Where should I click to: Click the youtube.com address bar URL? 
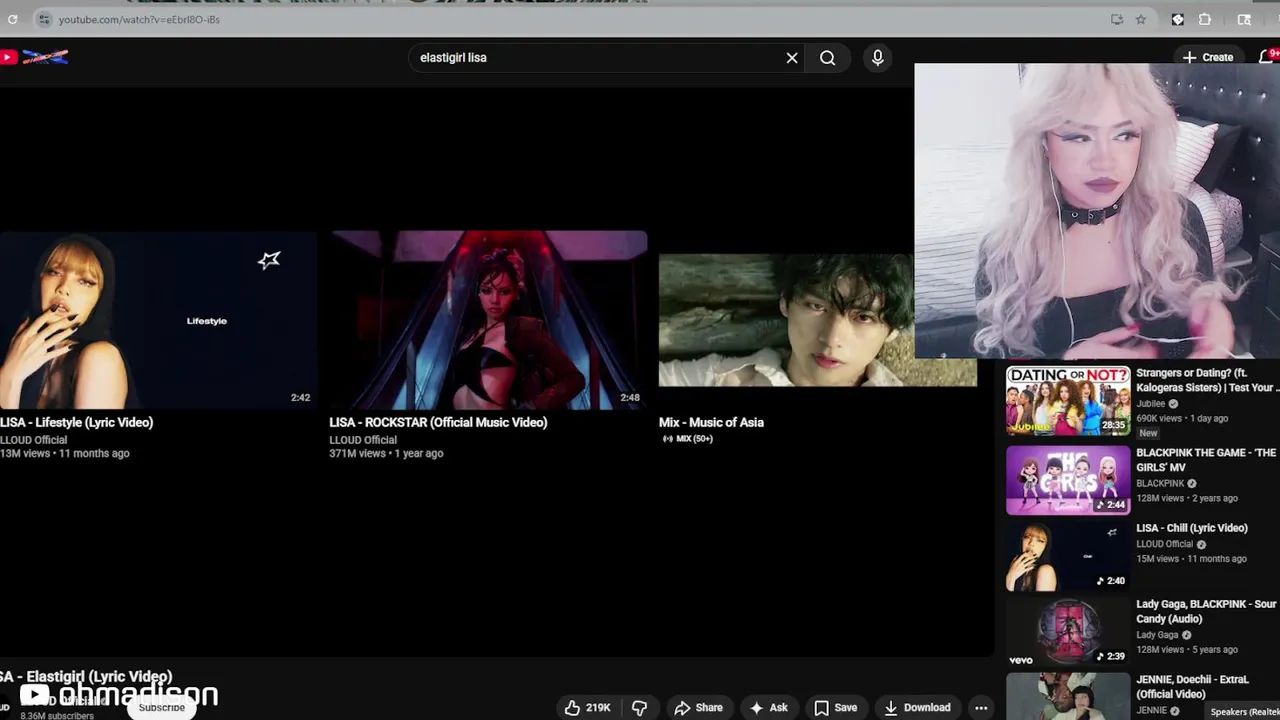tap(139, 19)
